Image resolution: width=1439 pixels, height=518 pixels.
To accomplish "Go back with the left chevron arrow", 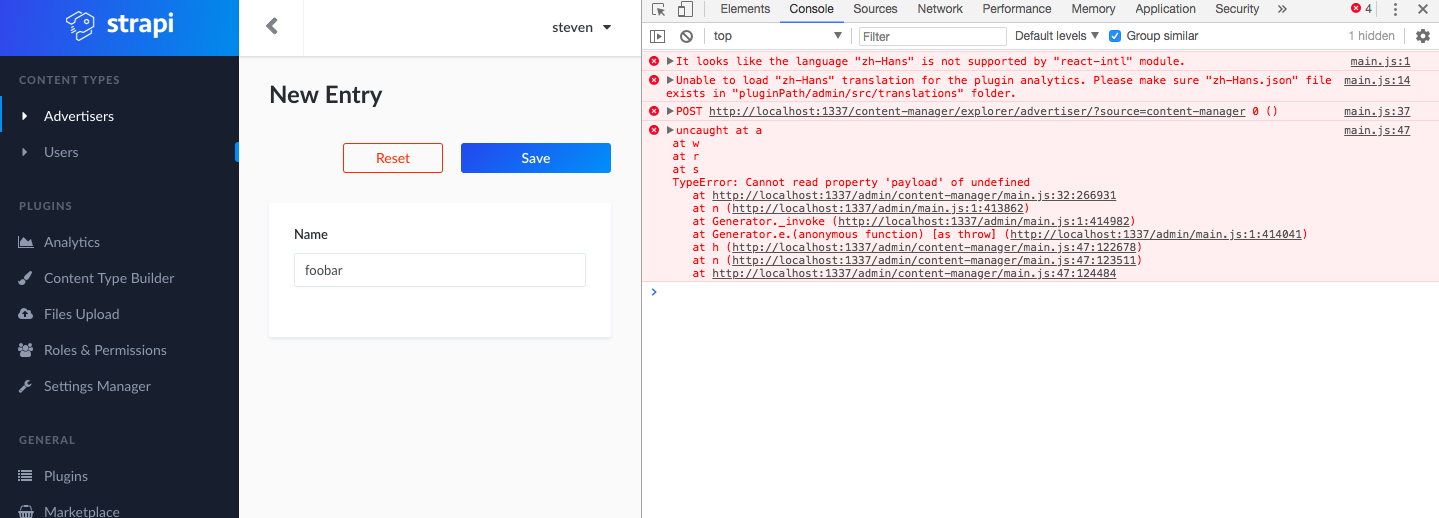I will [x=271, y=27].
